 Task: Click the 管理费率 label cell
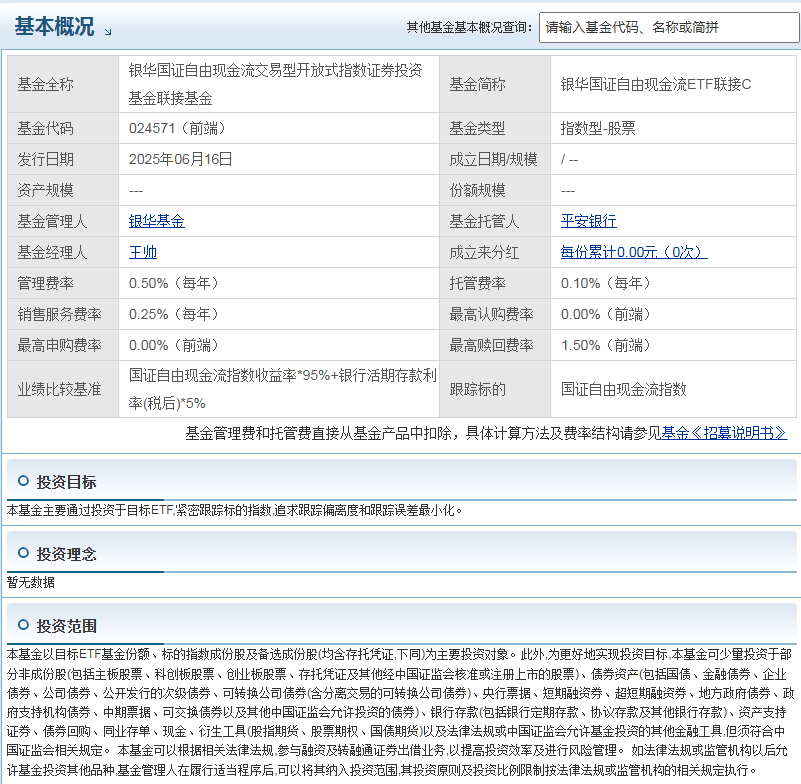(x=63, y=283)
